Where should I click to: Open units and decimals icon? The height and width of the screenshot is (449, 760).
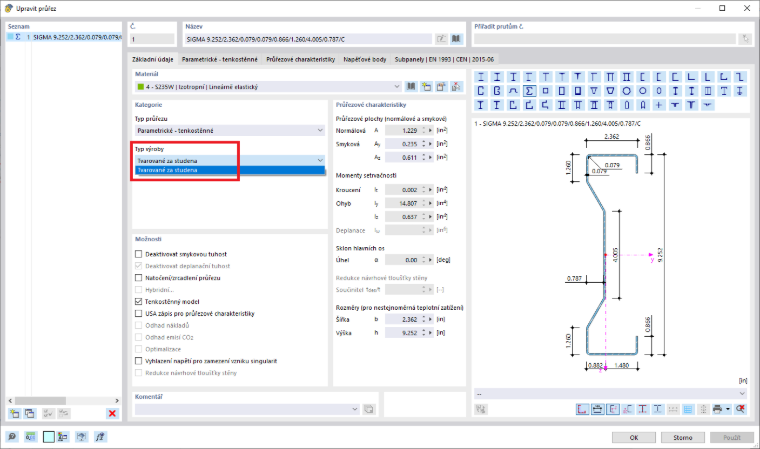(x=30, y=437)
